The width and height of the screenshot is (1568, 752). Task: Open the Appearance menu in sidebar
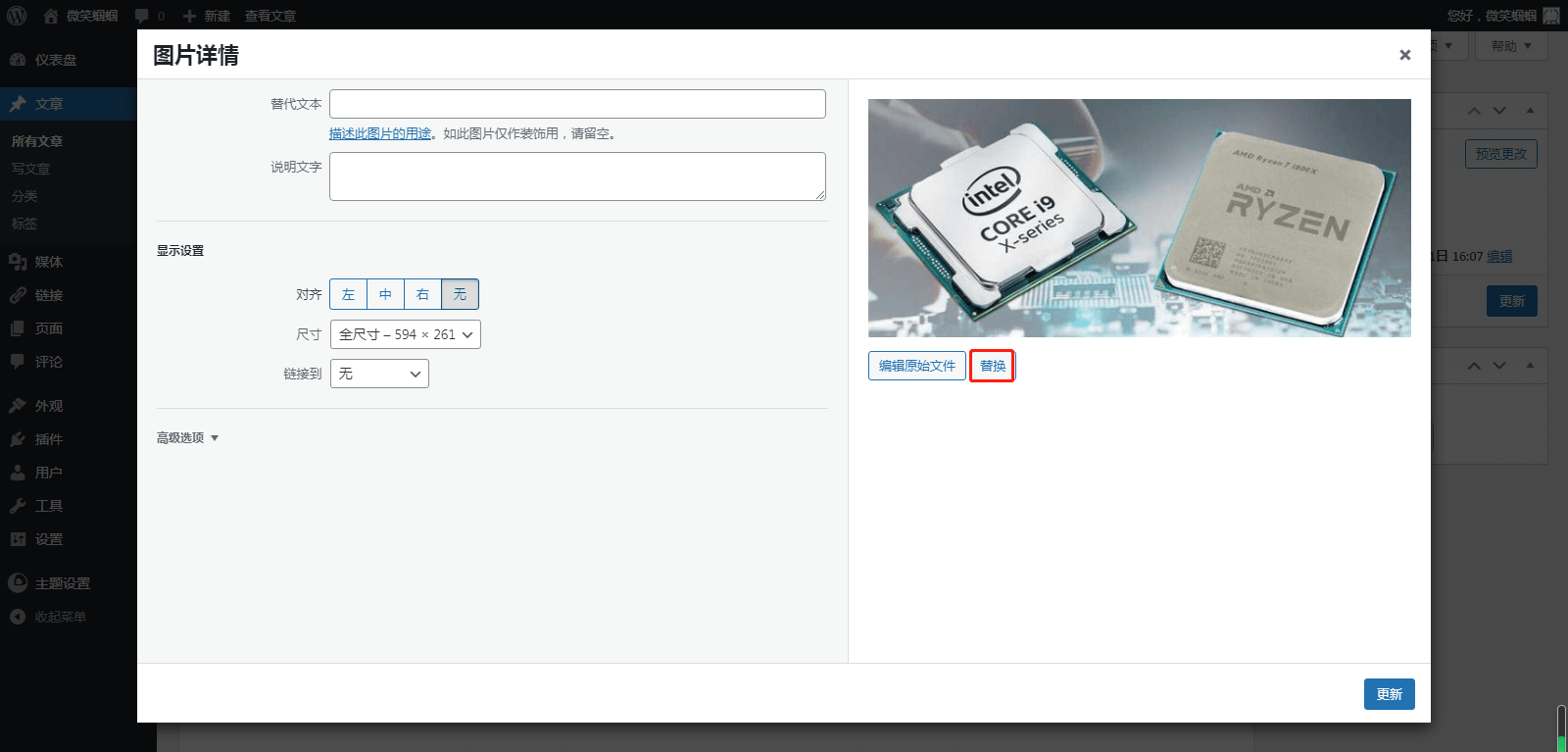pyautogui.click(x=48, y=406)
